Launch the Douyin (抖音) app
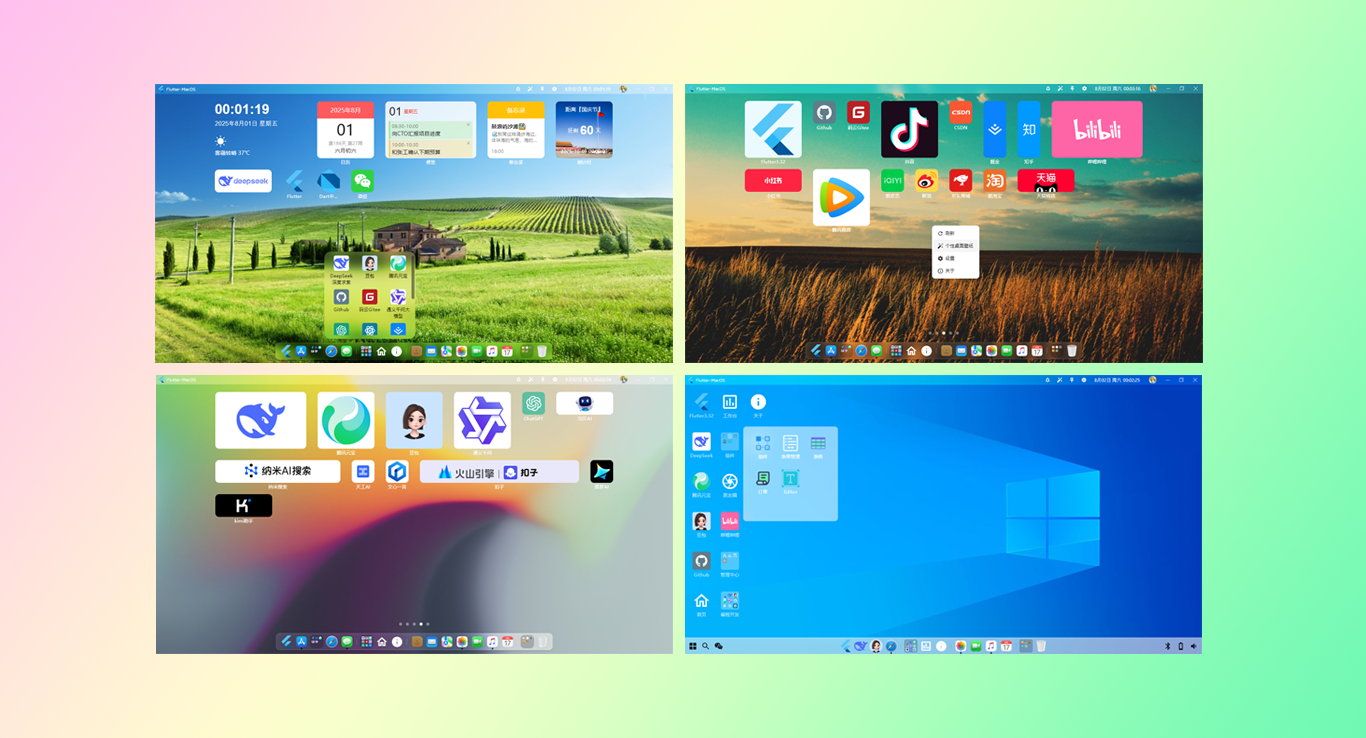 click(909, 128)
